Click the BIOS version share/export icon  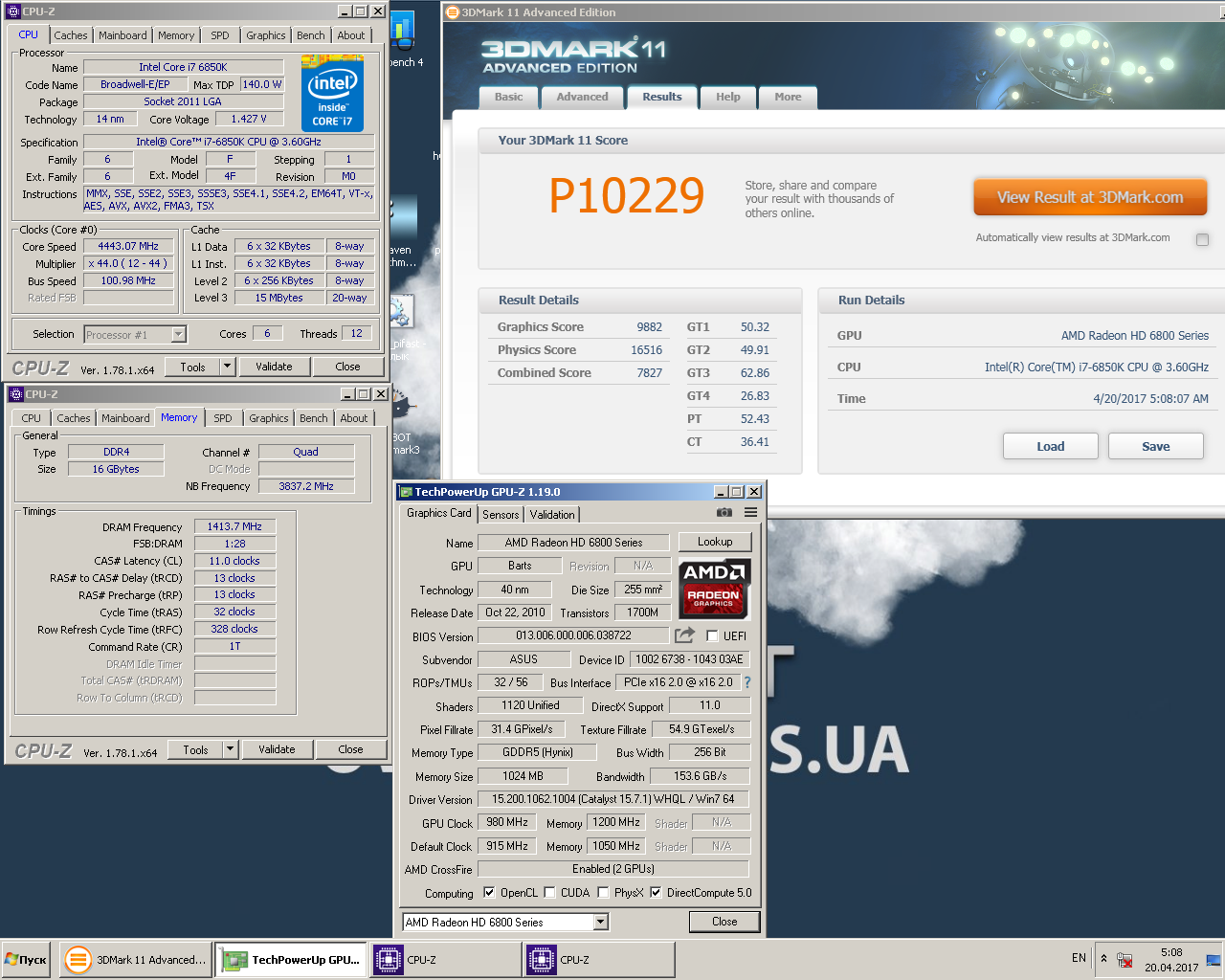click(684, 635)
